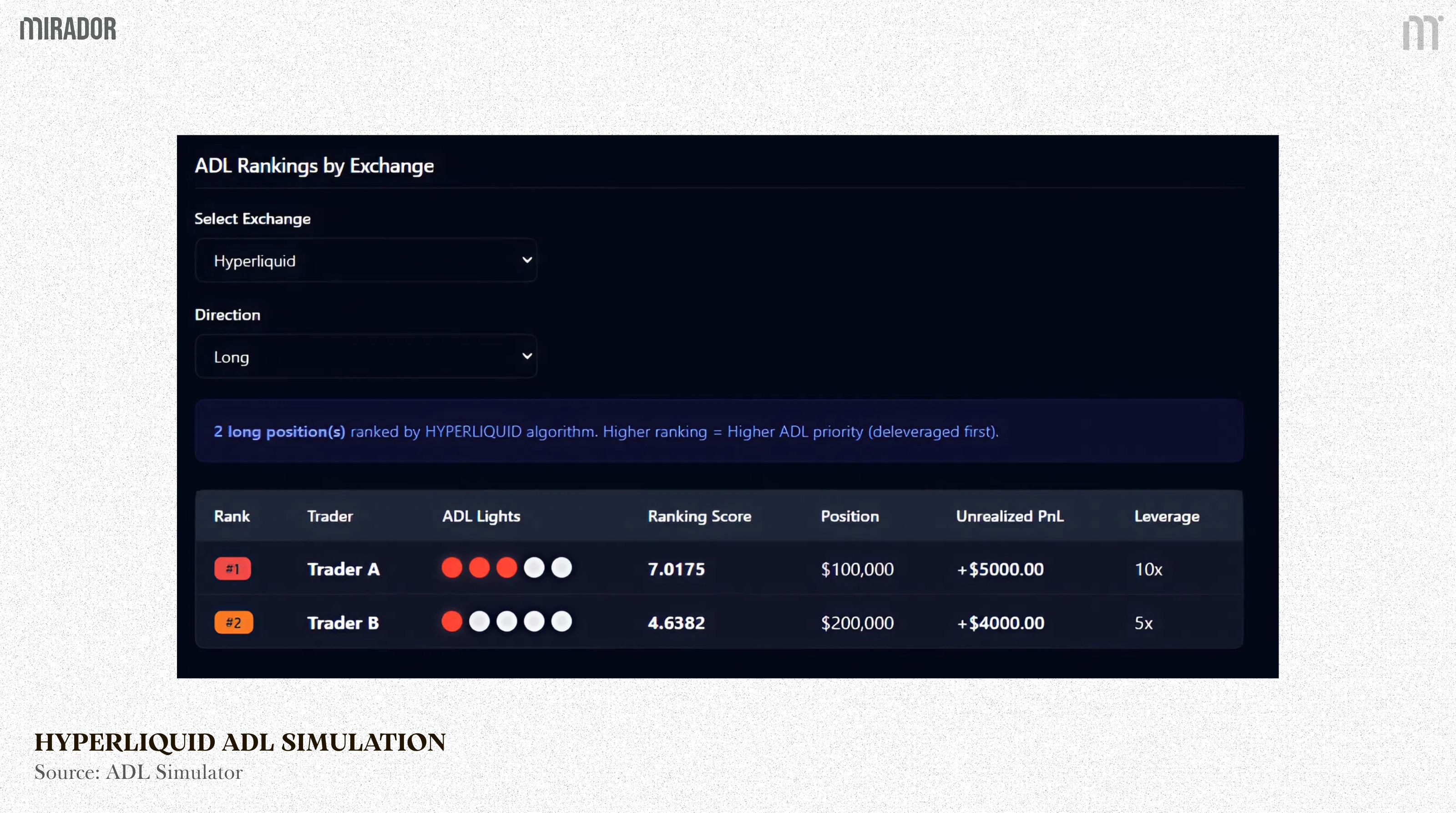Select Trader B name
Viewport: 1456px width, 813px height.
(343, 623)
